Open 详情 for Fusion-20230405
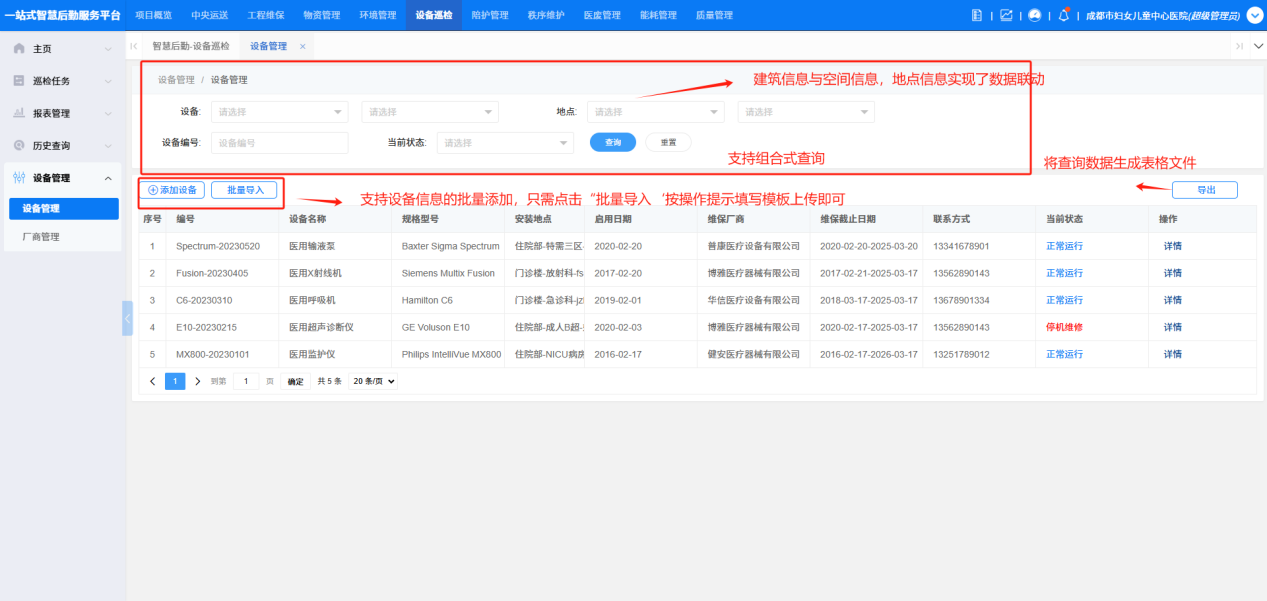The image size is (1267, 601). (1173, 273)
